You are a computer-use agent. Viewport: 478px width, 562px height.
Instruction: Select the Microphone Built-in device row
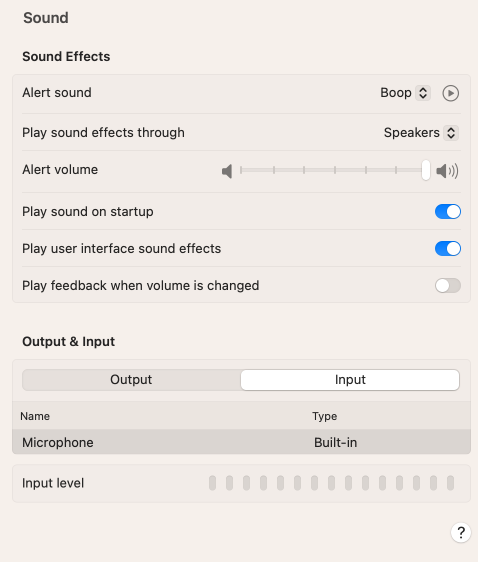pos(242,442)
